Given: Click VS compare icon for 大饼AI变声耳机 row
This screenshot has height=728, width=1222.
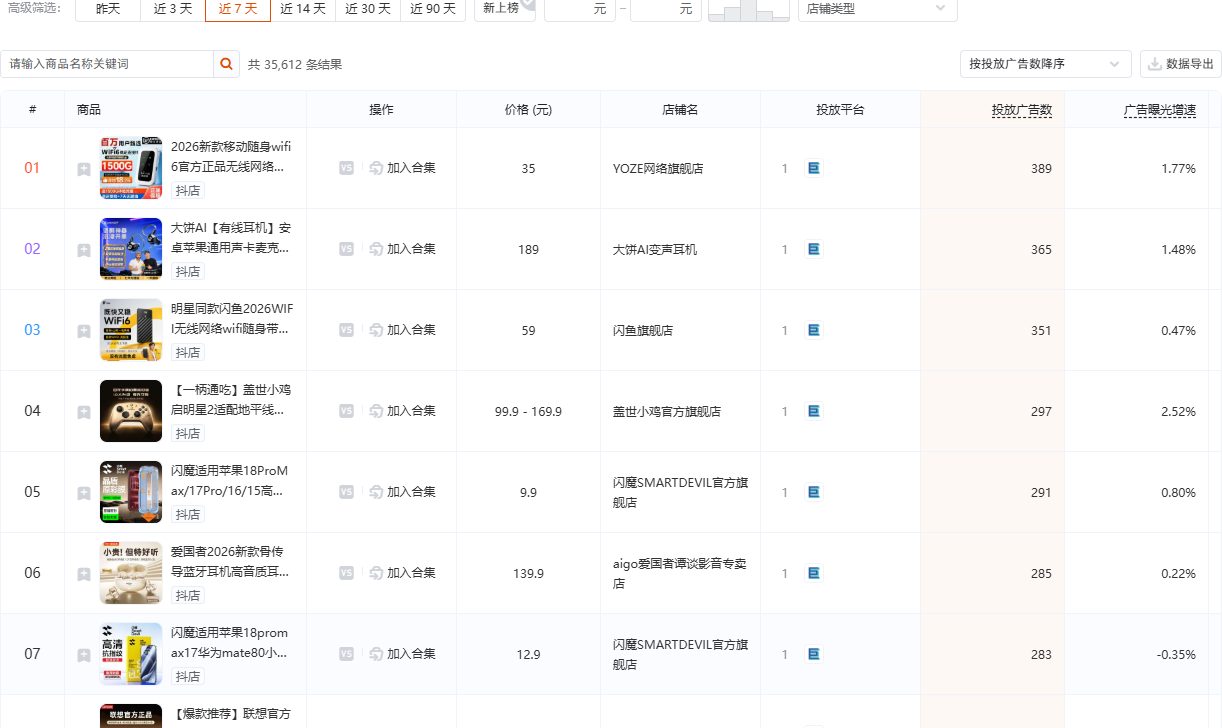Looking at the screenshot, I should tap(346, 249).
